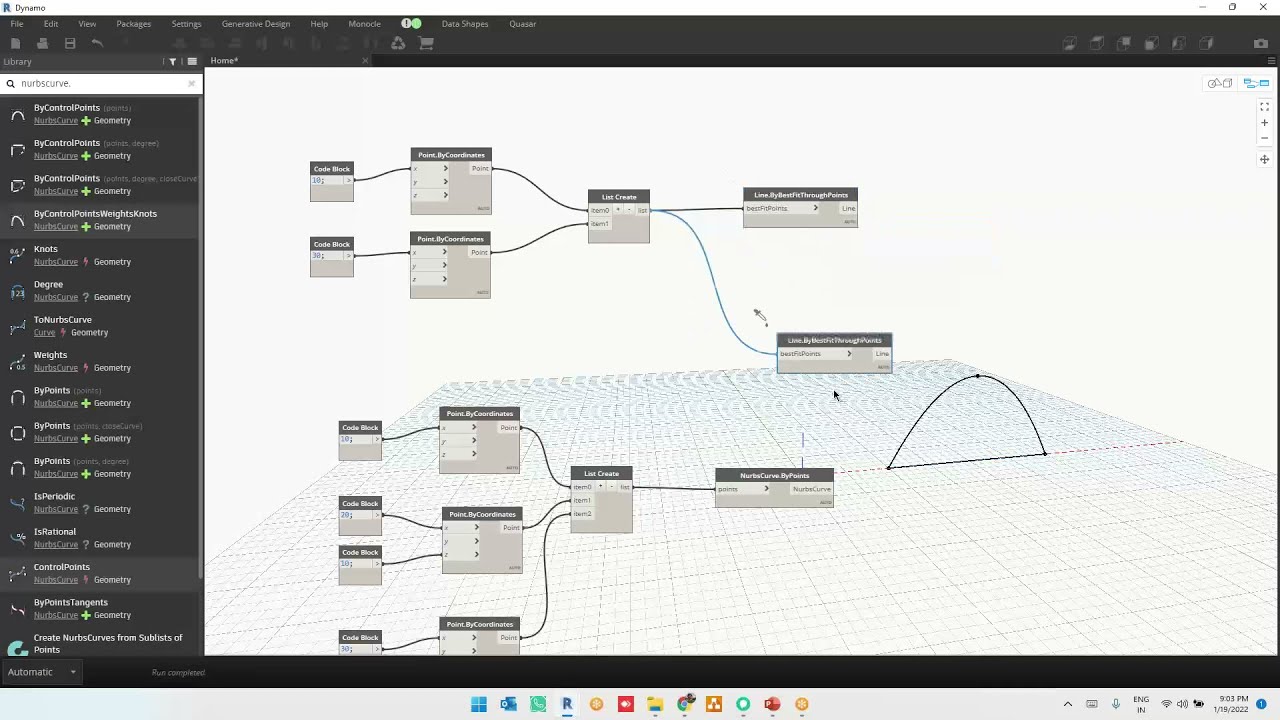Click the Save toolbar icon
This screenshot has width=1280, height=720.
(70, 43)
